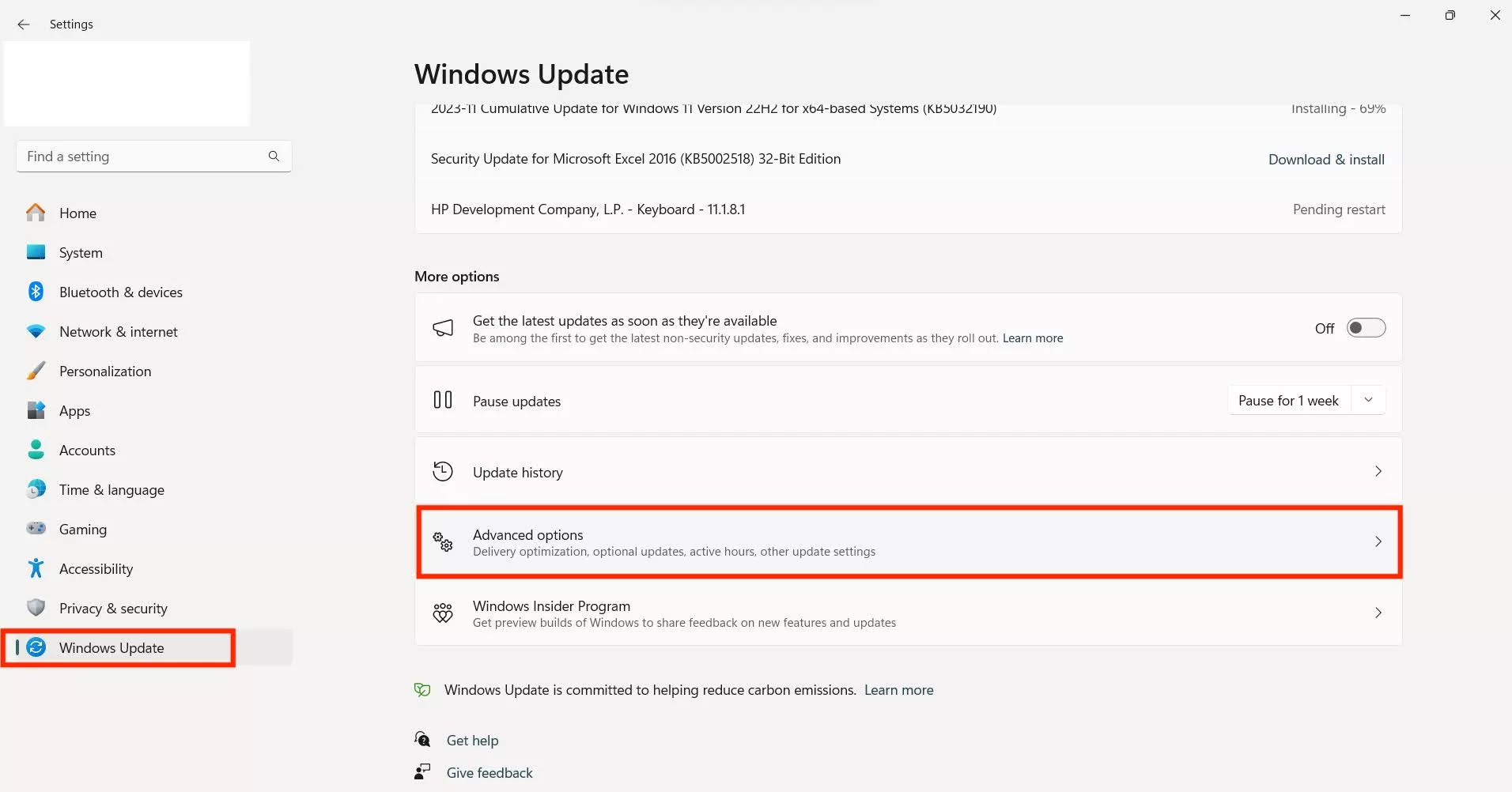1512x792 pixels.
Task: Click the Personalization paintbrush icon
Action: point(36,371)
